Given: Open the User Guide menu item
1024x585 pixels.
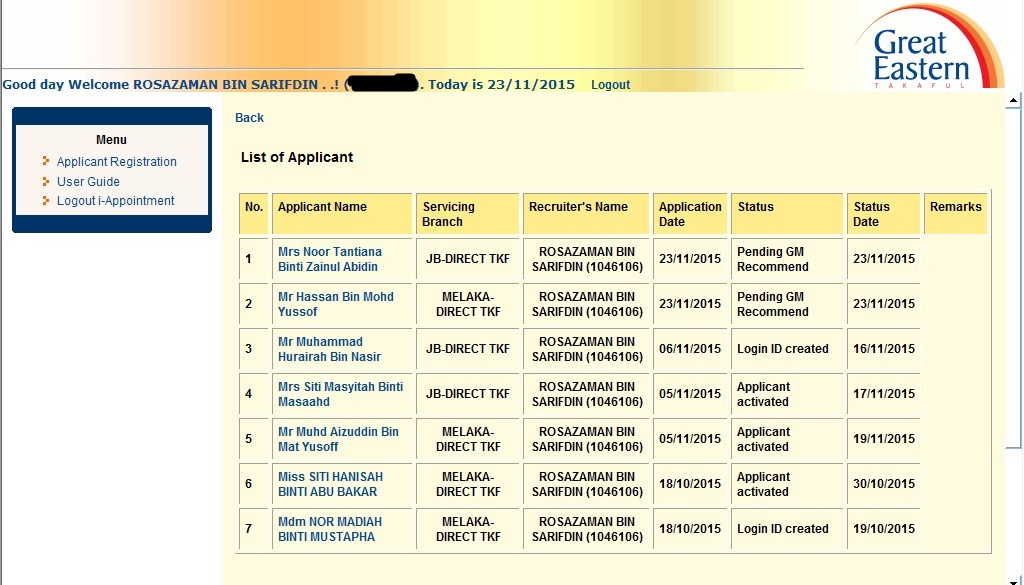Looking at the screenshot, I should pos(88,182).
